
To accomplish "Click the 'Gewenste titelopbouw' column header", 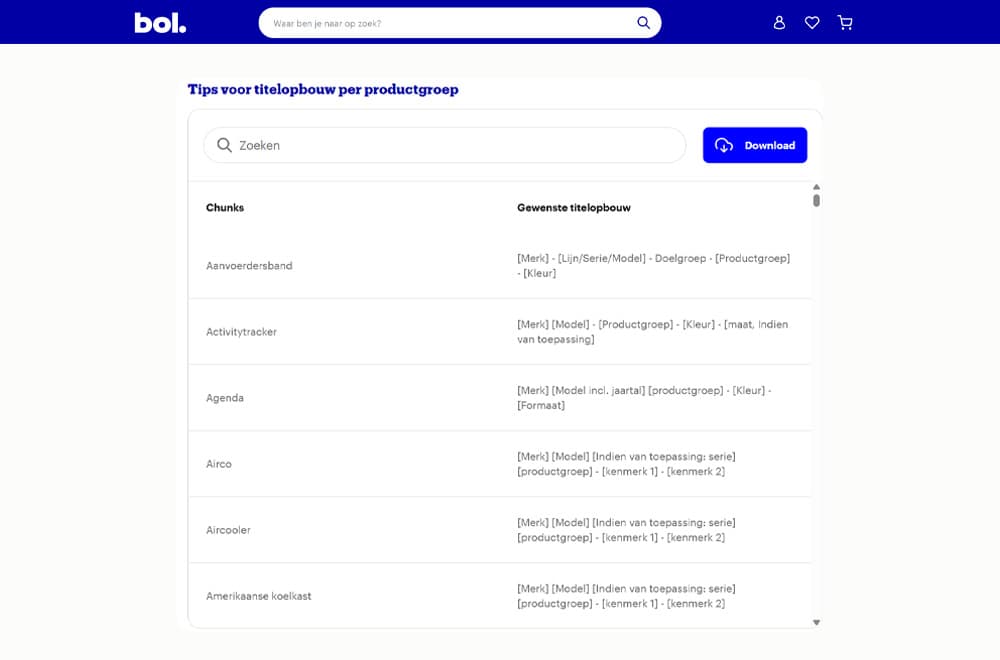I will [574, 208].
